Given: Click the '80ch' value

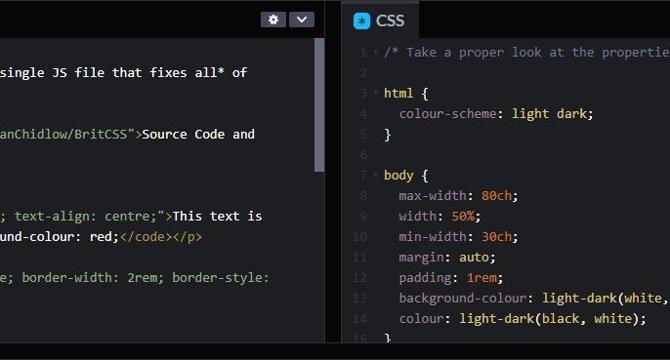Looking at the screenshot, I should tap(497, 196).
